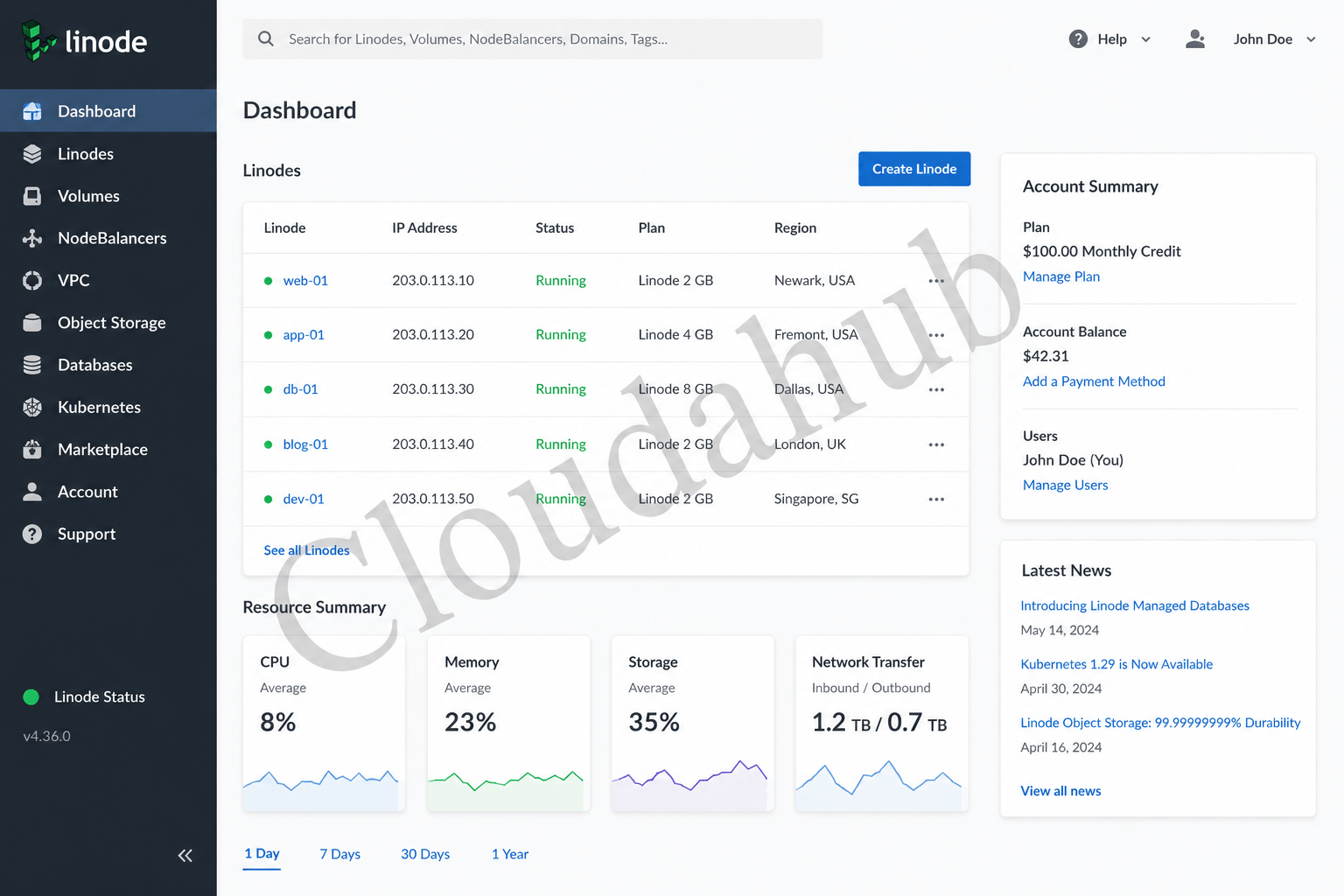1344x896 pixels.
Task: Expand the Help dropdown chevron
Action: (1146, 39)
